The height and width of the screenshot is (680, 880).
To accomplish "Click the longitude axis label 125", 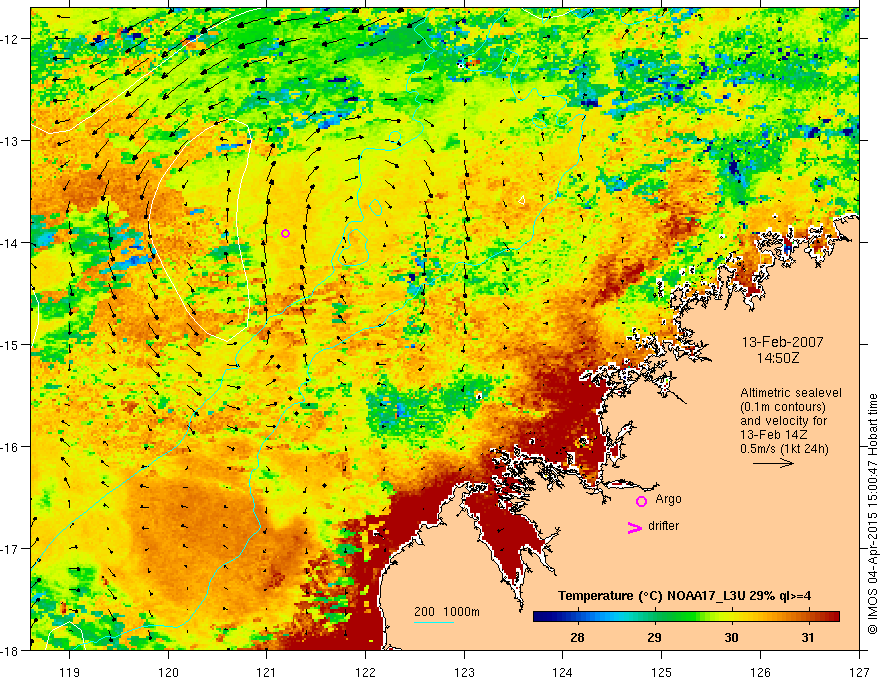I will click(x=662, y=672).
